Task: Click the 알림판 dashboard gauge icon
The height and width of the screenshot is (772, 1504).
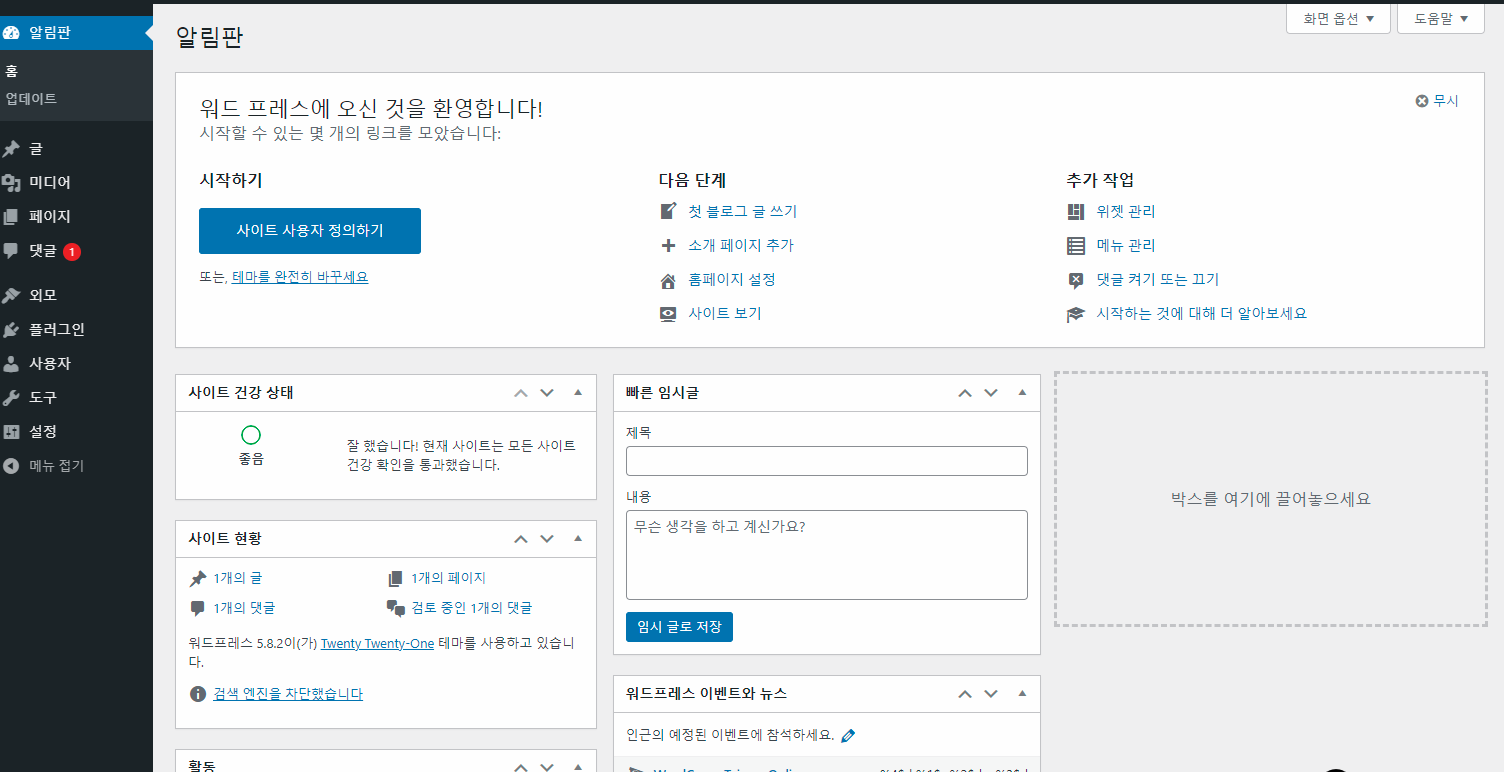Action: [x=11, y=33]
